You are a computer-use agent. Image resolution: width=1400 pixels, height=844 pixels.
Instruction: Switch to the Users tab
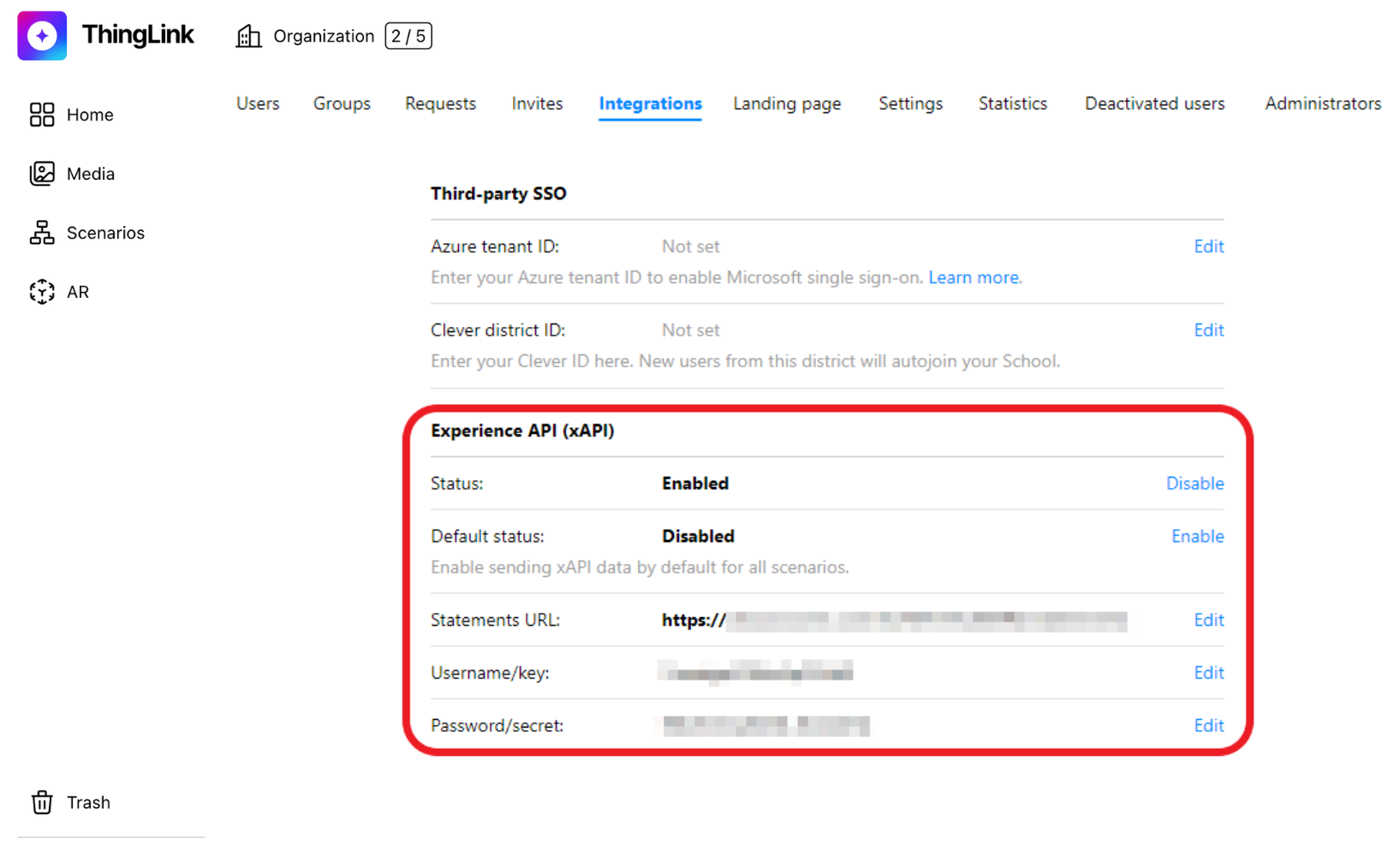pos(258,104)
